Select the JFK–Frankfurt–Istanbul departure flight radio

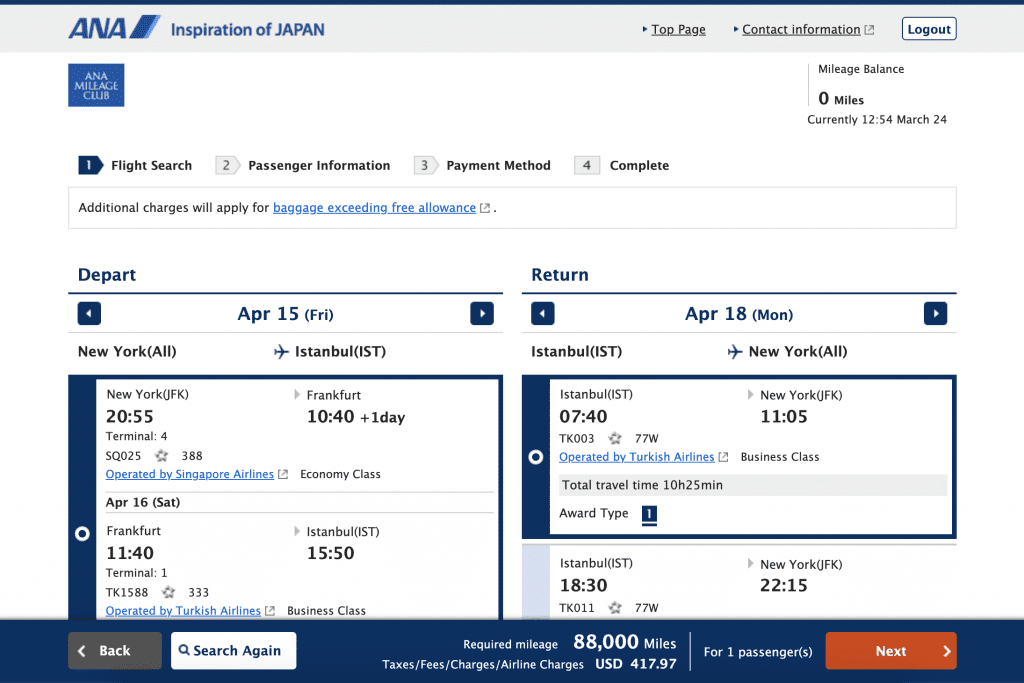click(x=82, y=533)
